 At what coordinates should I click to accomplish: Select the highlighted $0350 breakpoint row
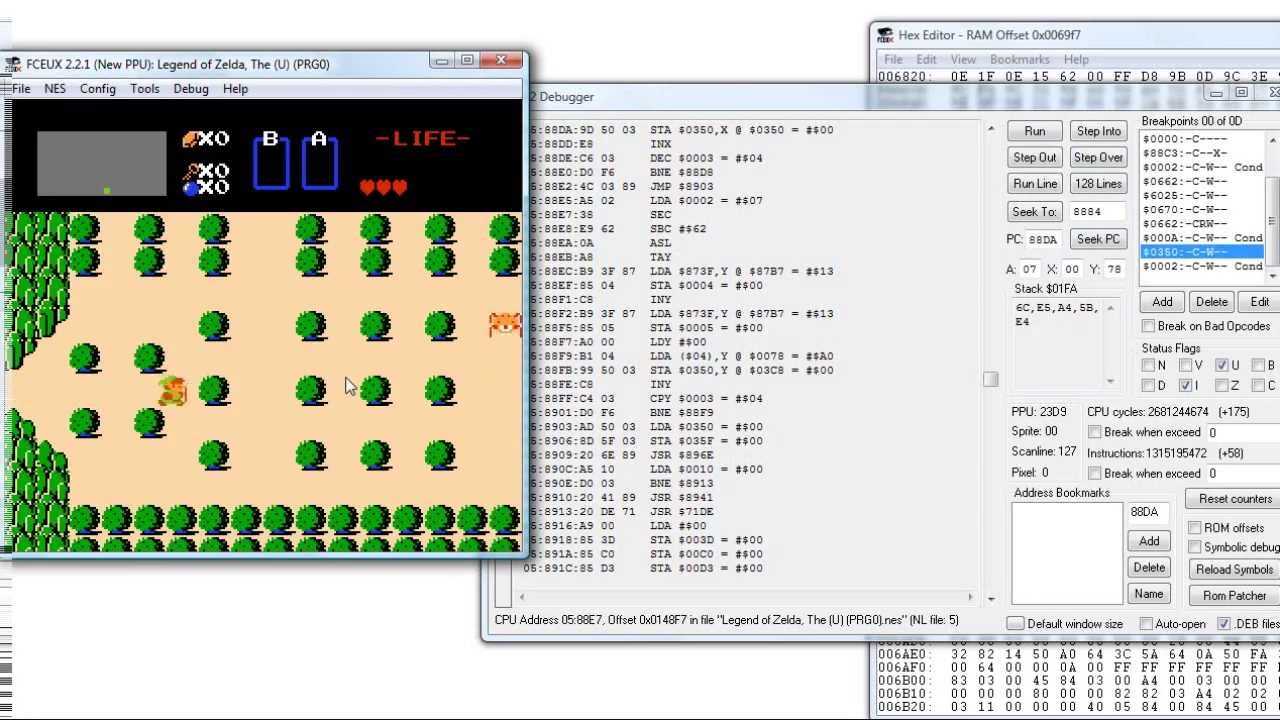coord(1203,252)
